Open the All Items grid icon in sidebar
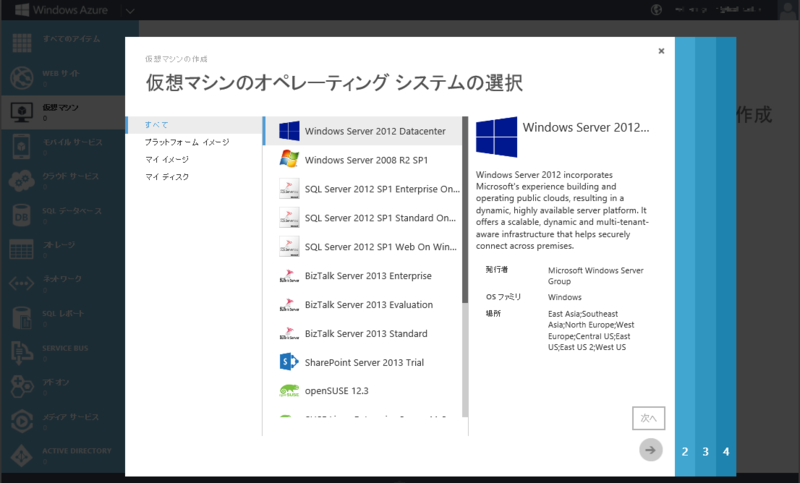Viewport: 800px width, 483px height. coord(22,43)
